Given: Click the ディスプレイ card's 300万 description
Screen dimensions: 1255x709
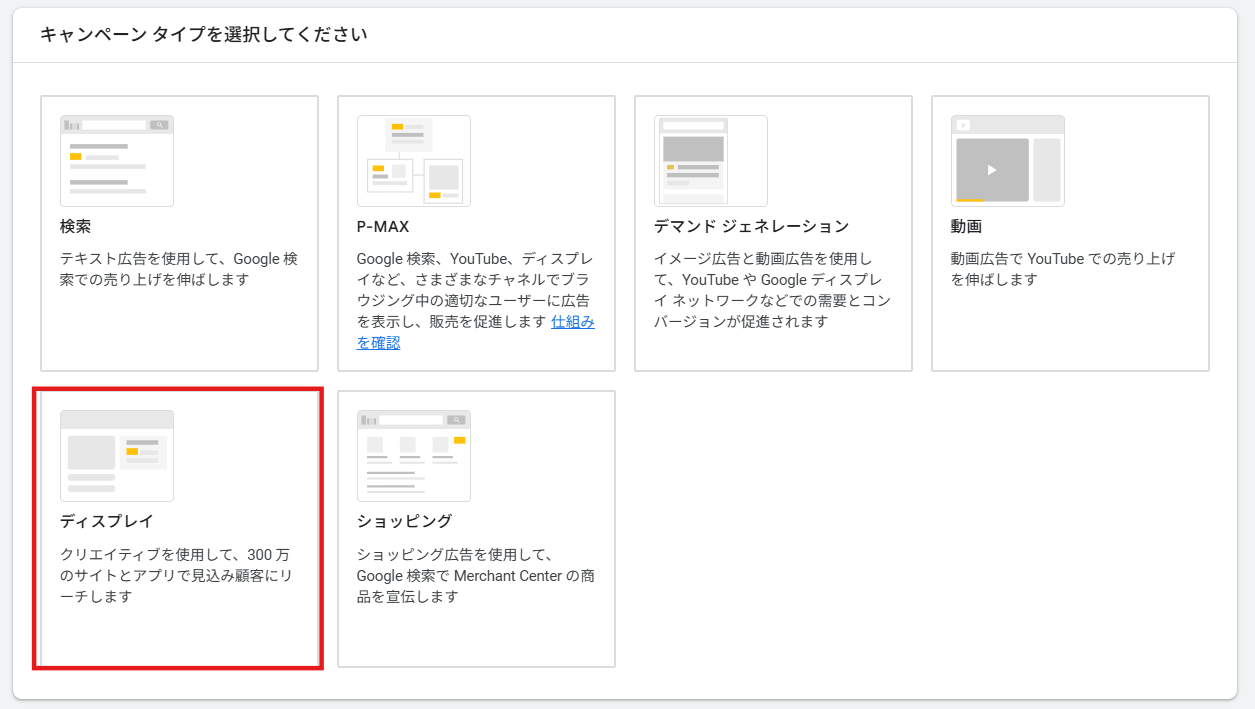Looking at the screenshot, I should tap(175, 576).
